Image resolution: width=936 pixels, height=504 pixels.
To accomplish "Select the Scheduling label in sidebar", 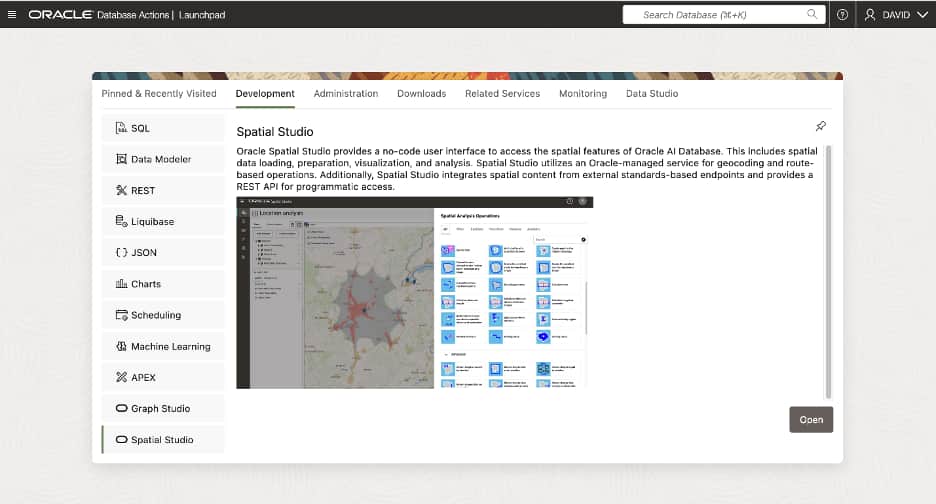I will 156,315.
